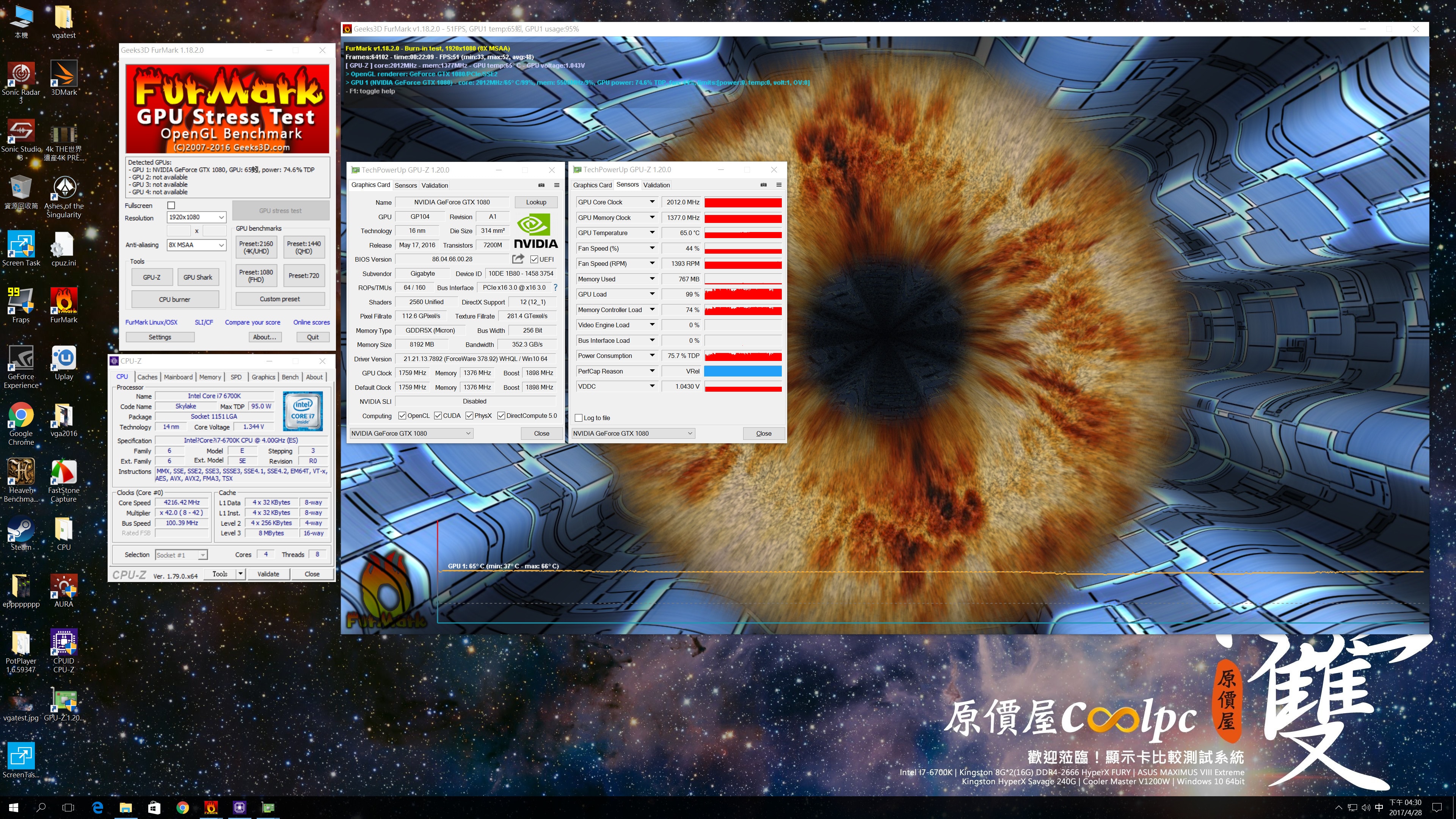Expand PerfCap Reason sensor dropdown
The height and width of the screenshot is (819, 1456).
point(652,371)
